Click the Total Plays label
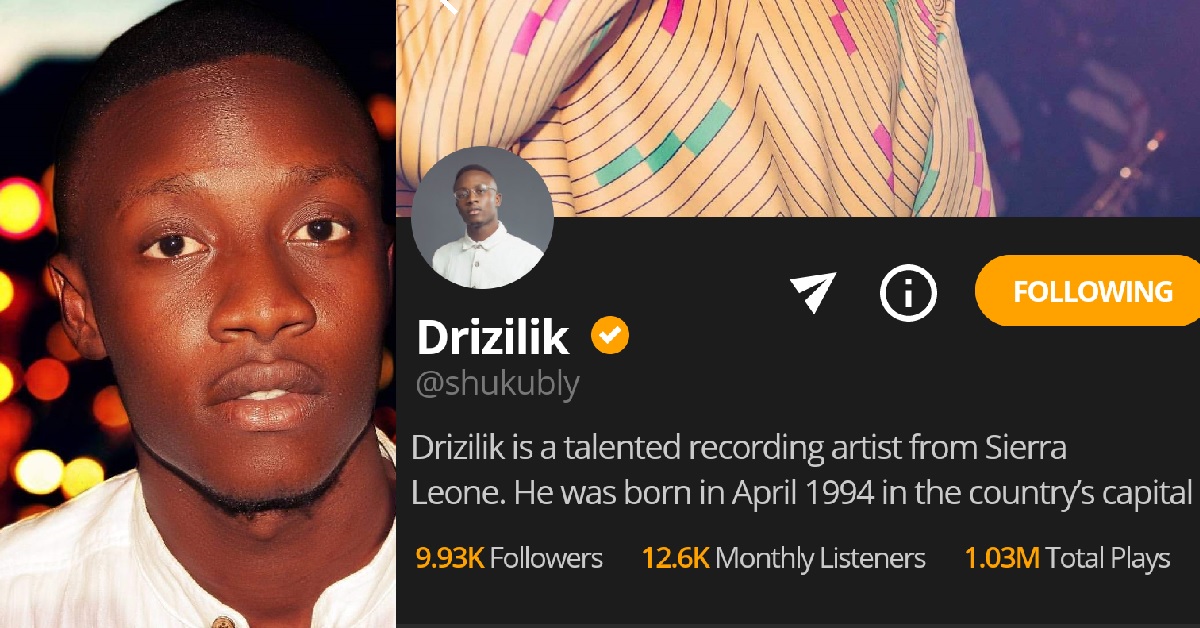The width and height of the screenshot is (1200, 628). (x=1108, y=558)
